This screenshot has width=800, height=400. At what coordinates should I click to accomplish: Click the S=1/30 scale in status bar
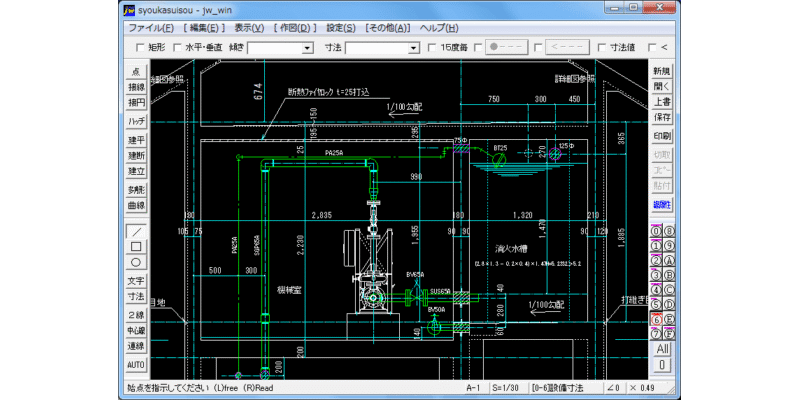point(508,388)
